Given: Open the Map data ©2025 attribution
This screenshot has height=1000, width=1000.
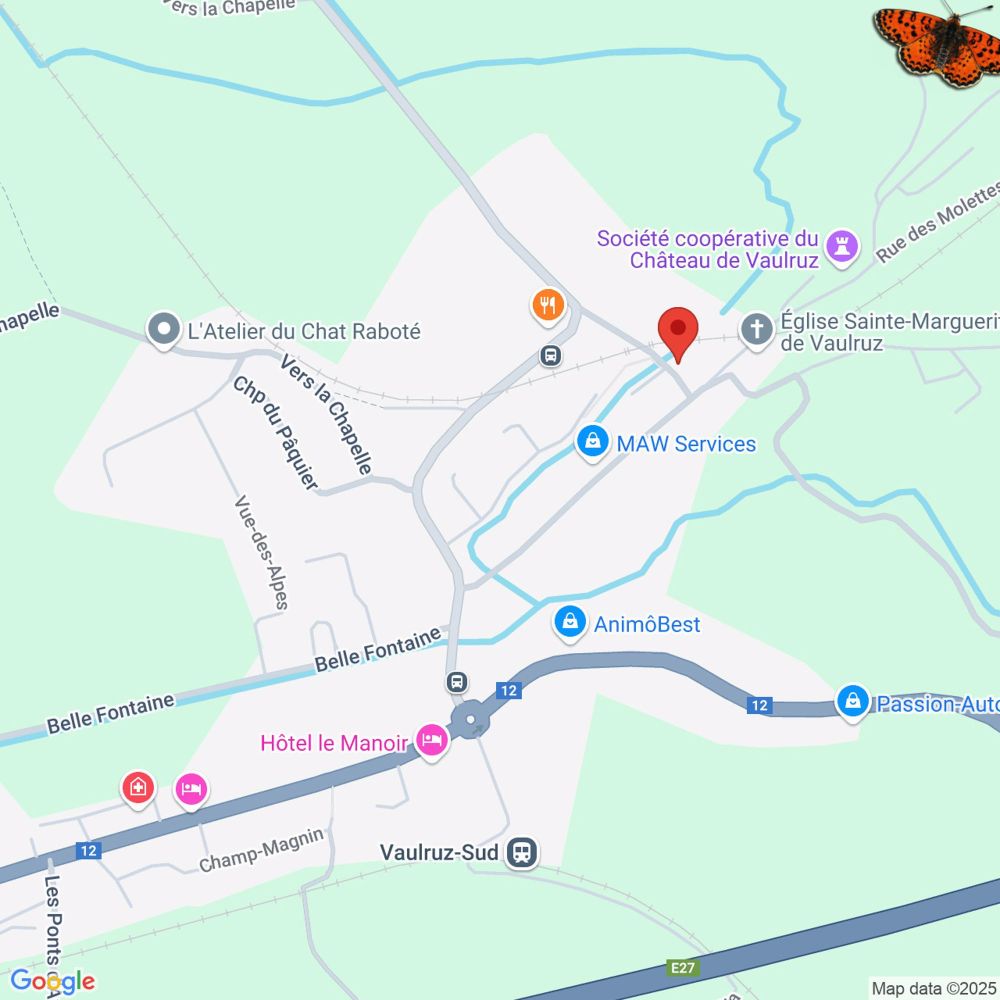Looking at the screenshot, I should [934, 989].
